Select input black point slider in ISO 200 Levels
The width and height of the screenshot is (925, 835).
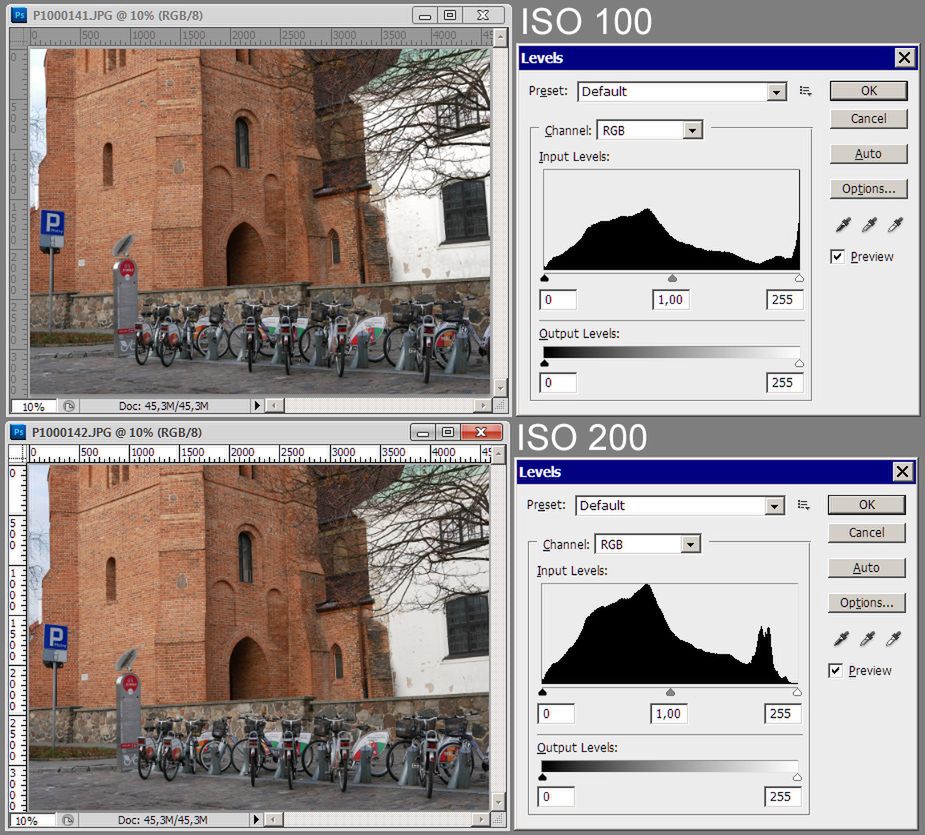543,692
